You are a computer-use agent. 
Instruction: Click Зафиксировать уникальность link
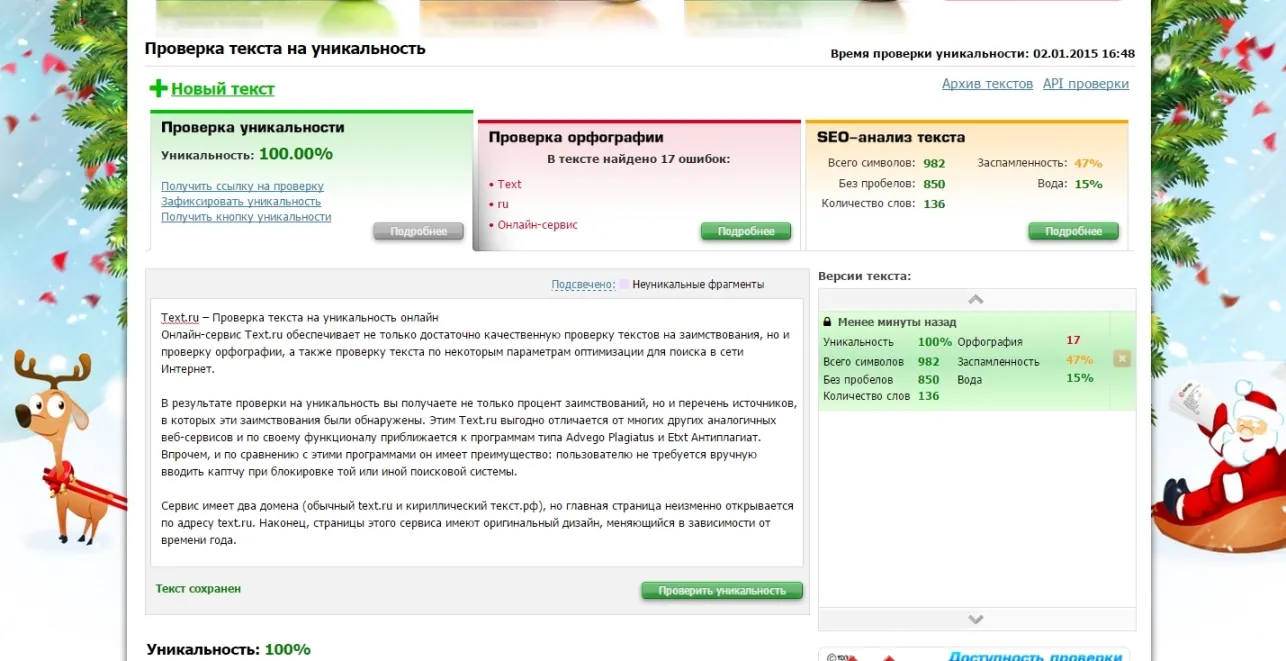coord(241,201)
